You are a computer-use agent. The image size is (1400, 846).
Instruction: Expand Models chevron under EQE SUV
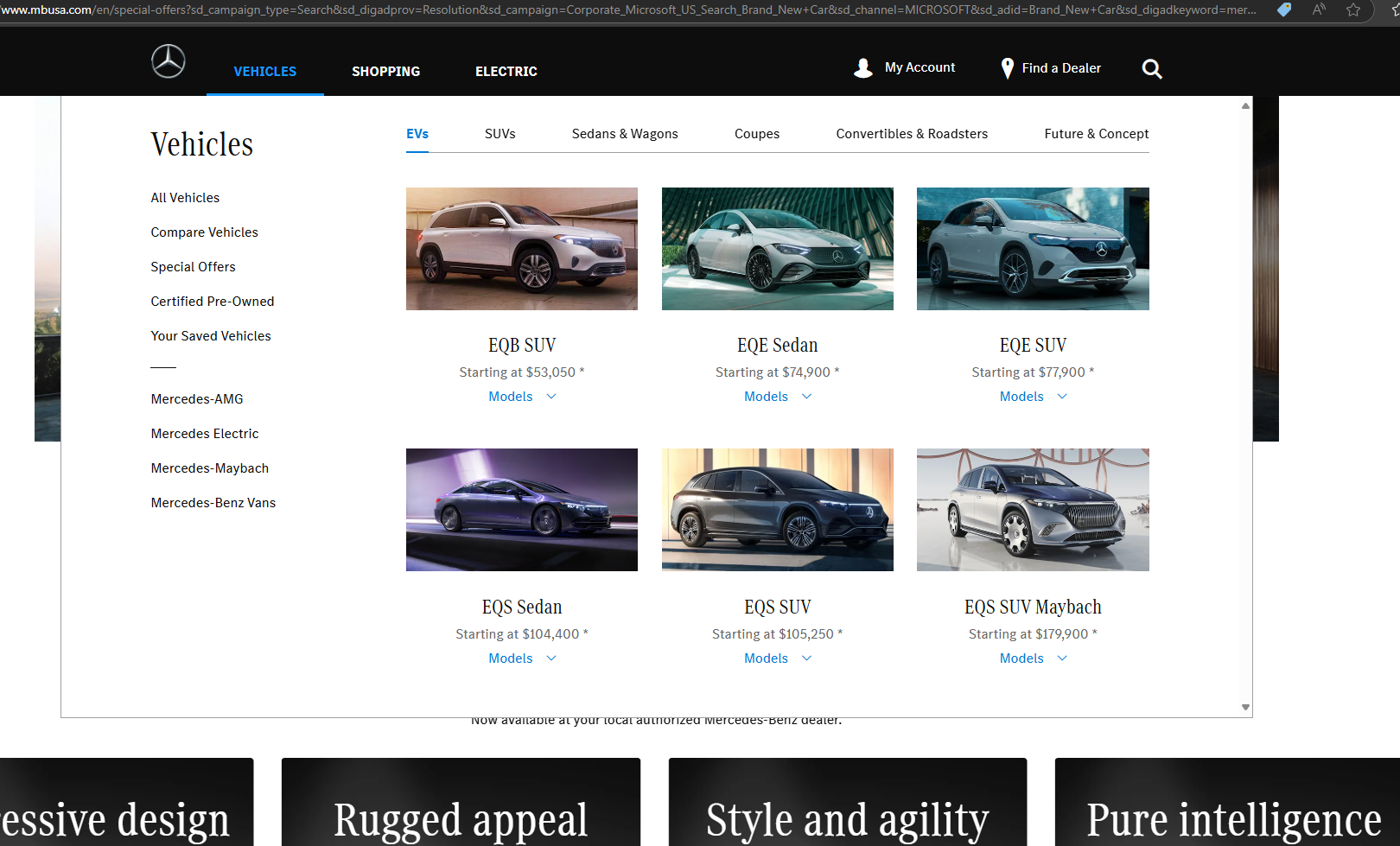pyautogui.click(x=1062, y=397)
